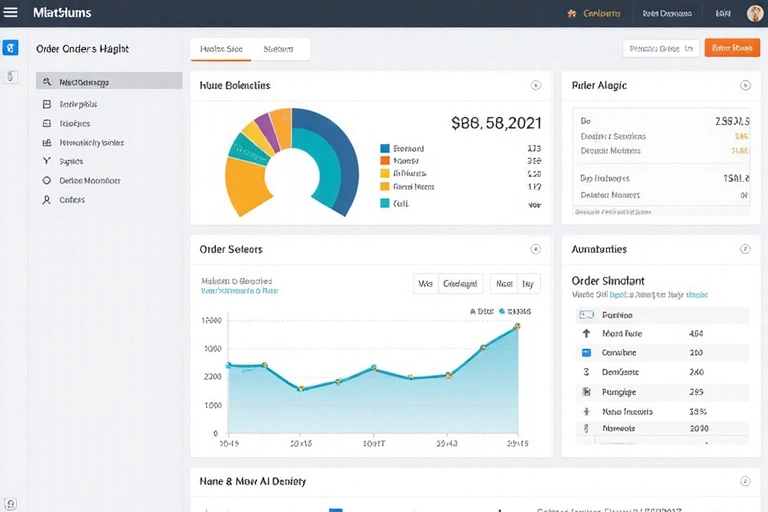Click the person icon beside Cofiers
768x512 pixels.
coord(47,199)
